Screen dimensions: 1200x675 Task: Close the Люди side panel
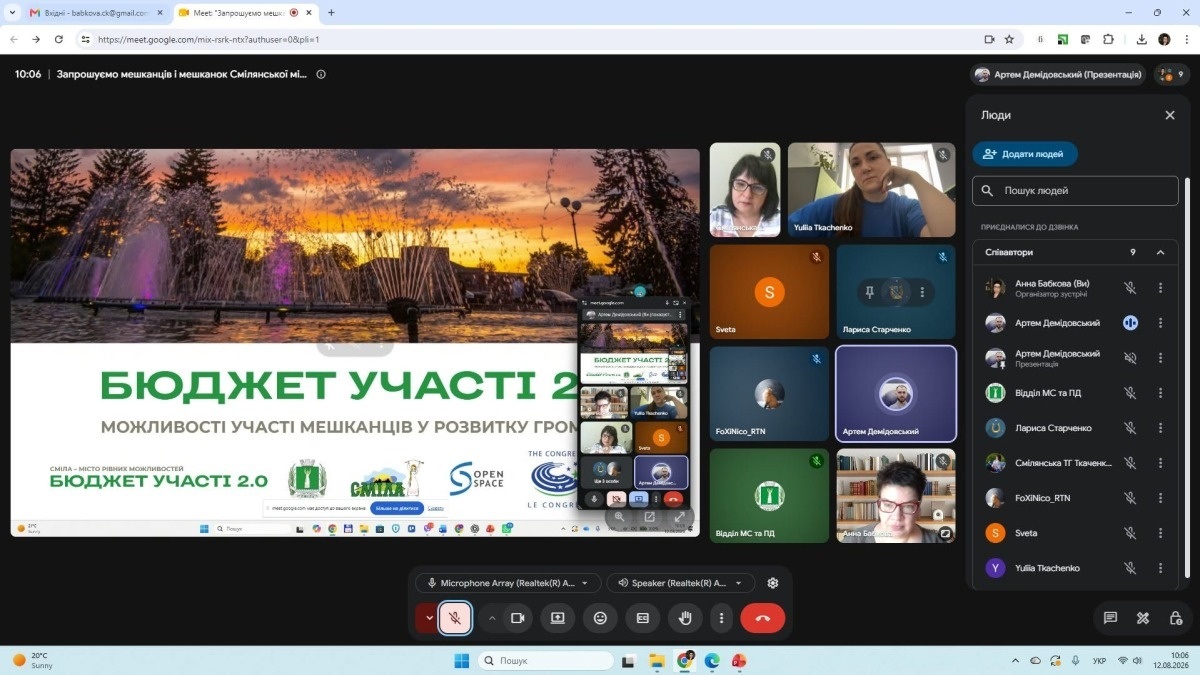pyautogui.click(x=1169, y=115)
